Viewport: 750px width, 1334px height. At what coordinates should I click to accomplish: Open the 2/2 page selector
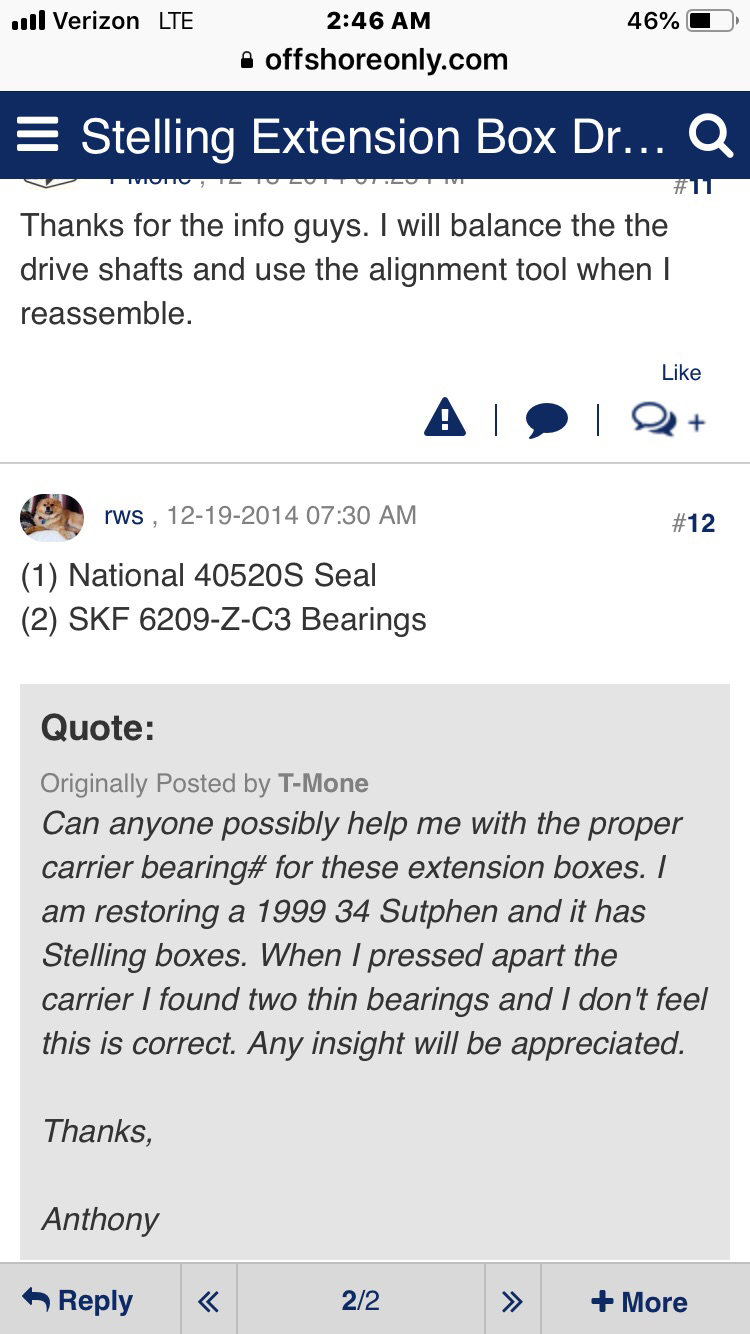[360, 1301]
